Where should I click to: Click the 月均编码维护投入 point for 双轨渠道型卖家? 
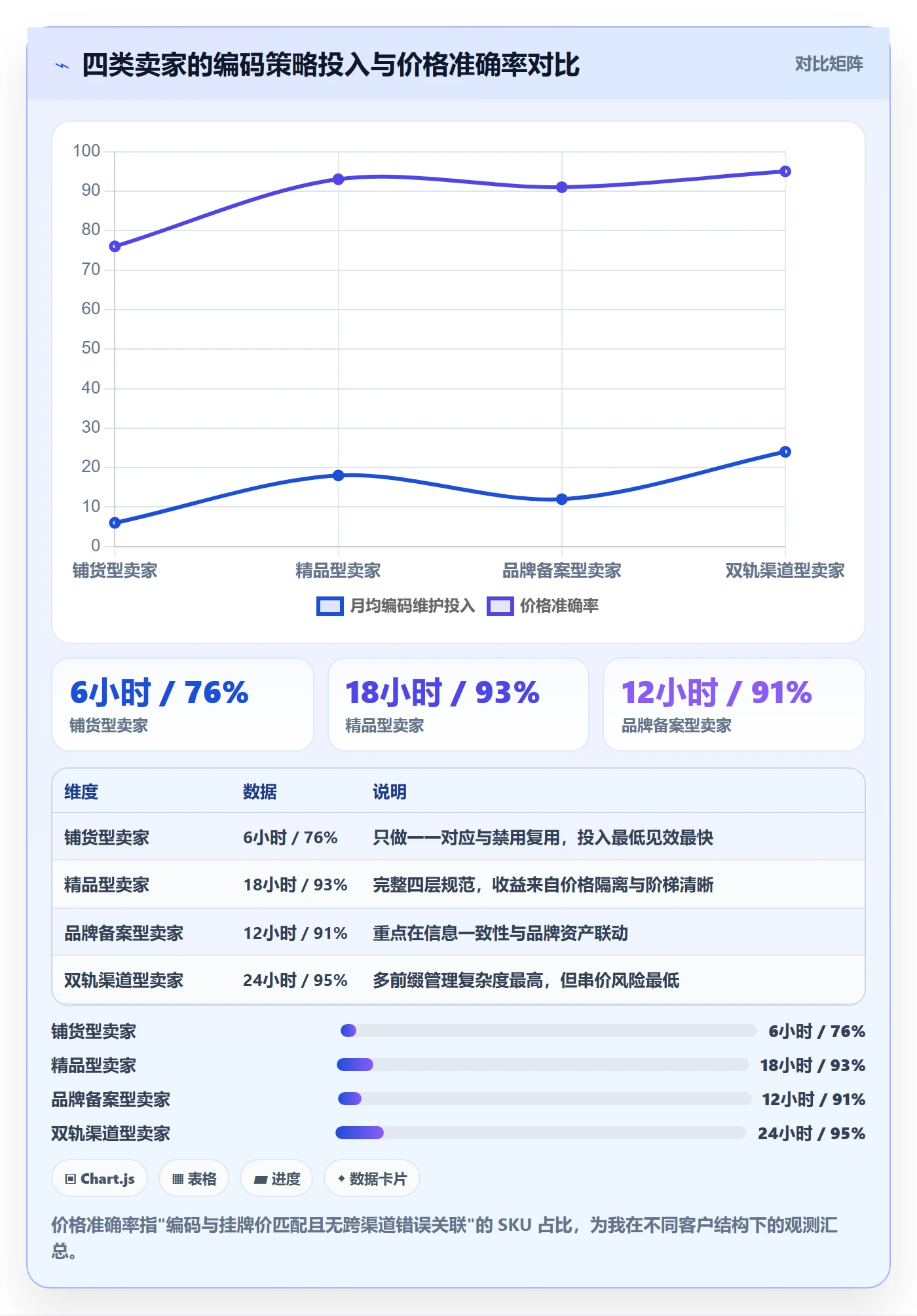(x=785, y=452)
